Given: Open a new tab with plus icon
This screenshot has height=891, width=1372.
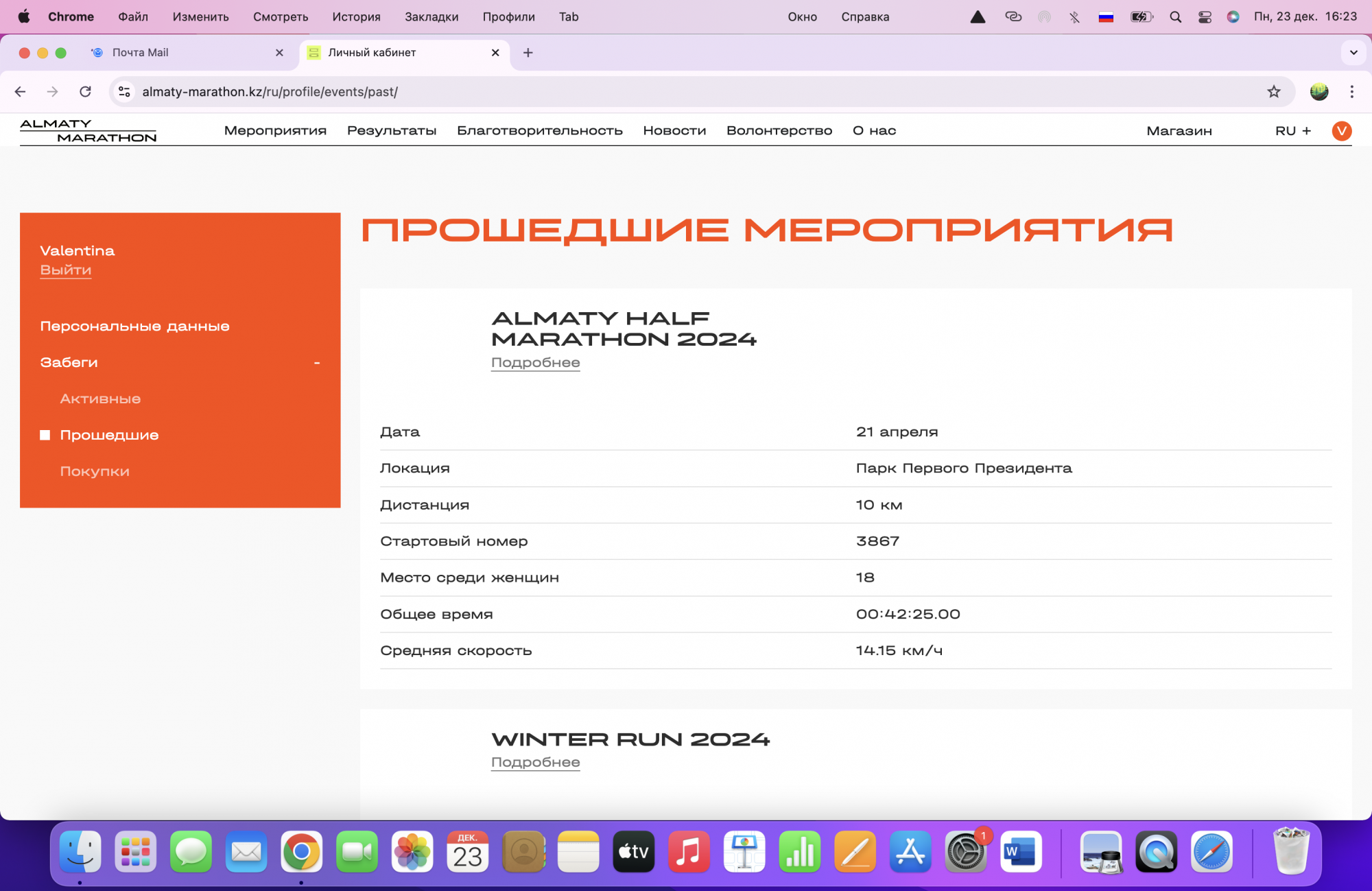Looking at the screenshot, I should coord(528,53).
